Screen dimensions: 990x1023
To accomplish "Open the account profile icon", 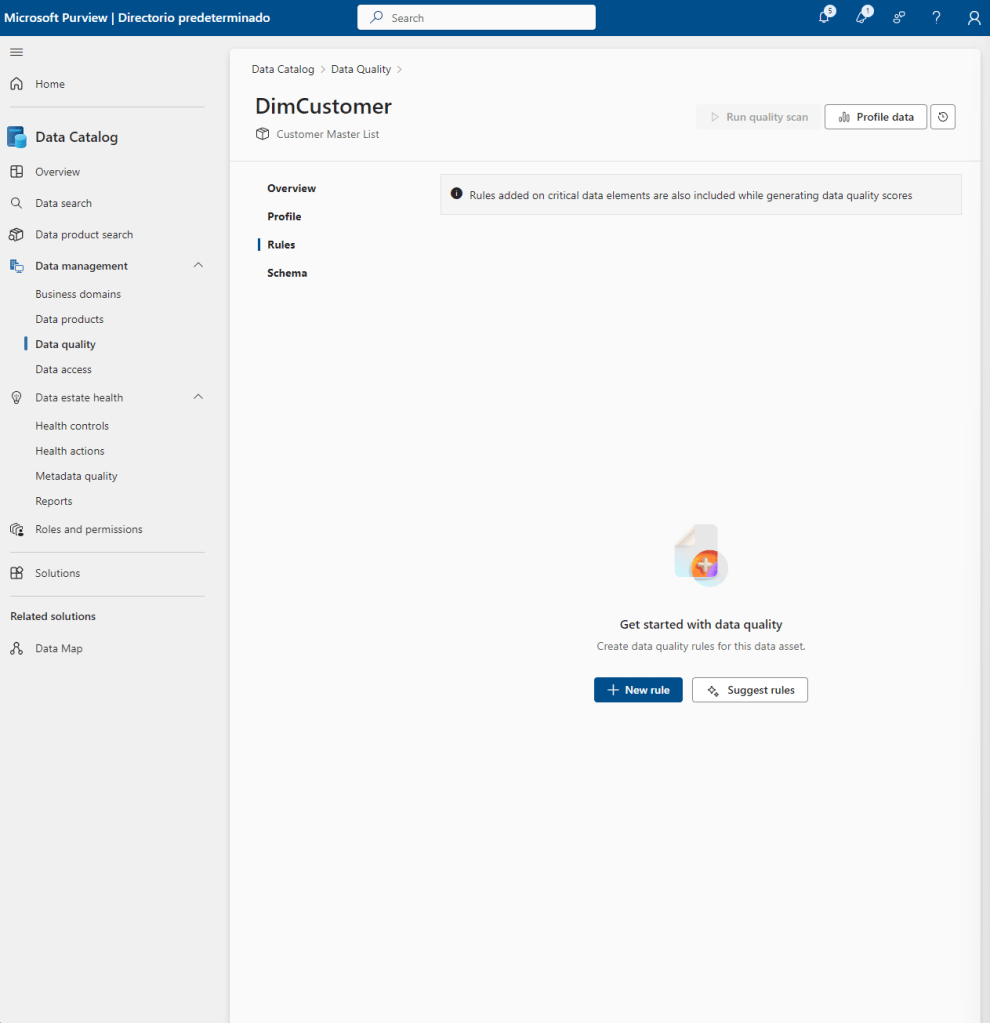I will (x=974, y=18).
